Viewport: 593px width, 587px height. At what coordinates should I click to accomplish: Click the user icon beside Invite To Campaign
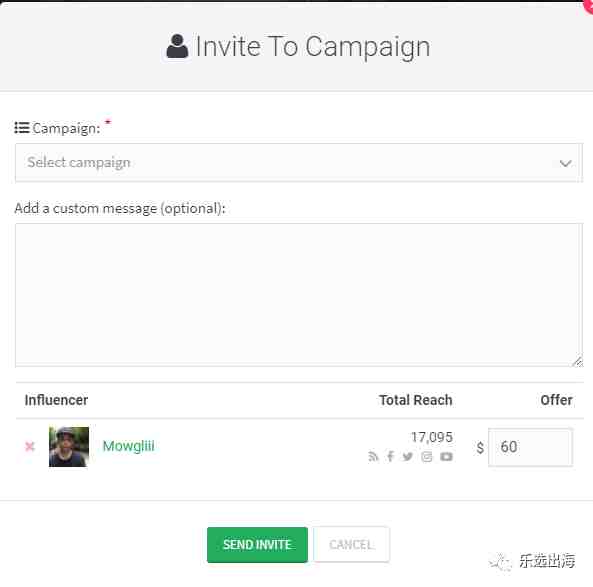coord(177,46)
